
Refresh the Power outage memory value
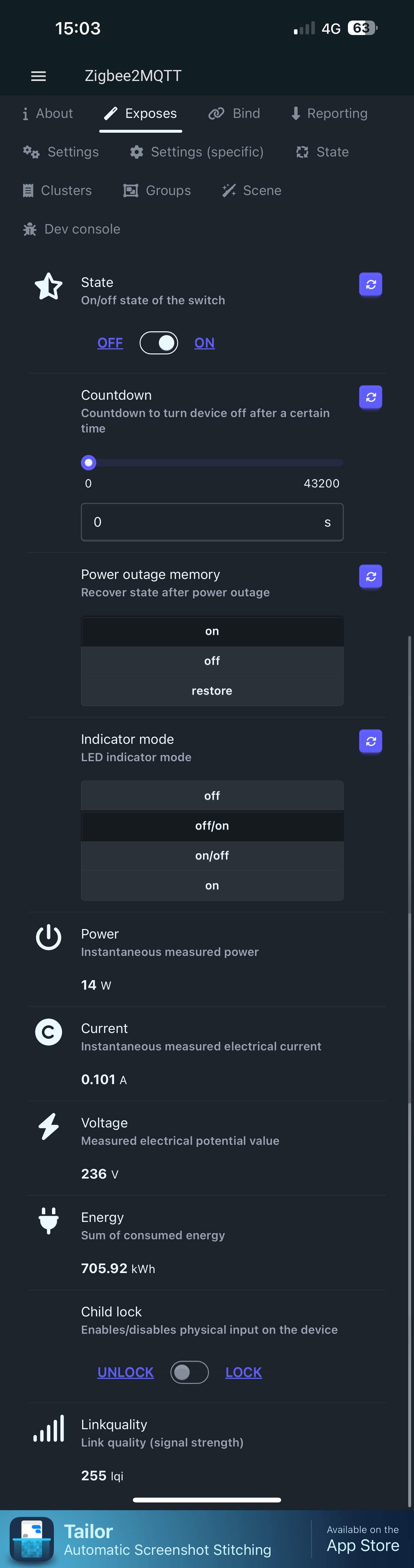[x=370, y=576]
